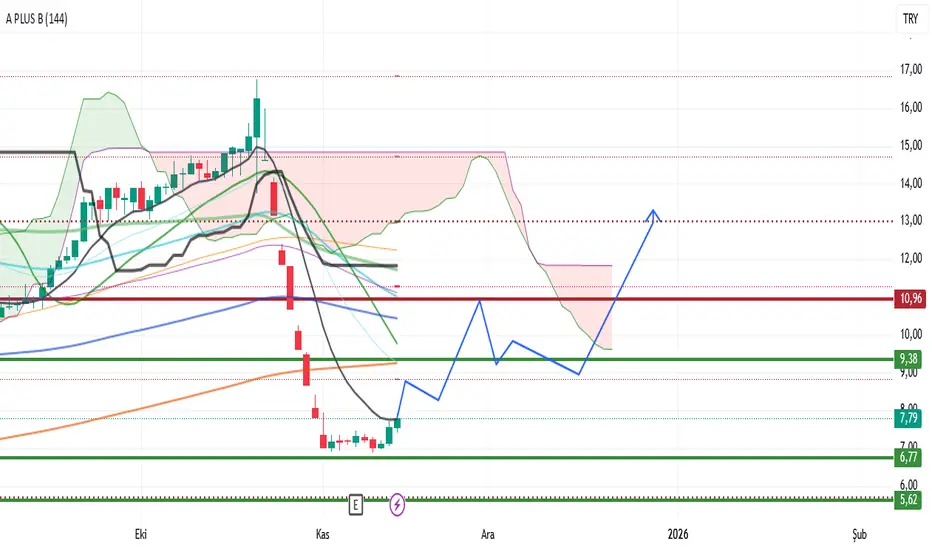Click the 12,00 price axis value

911,259
